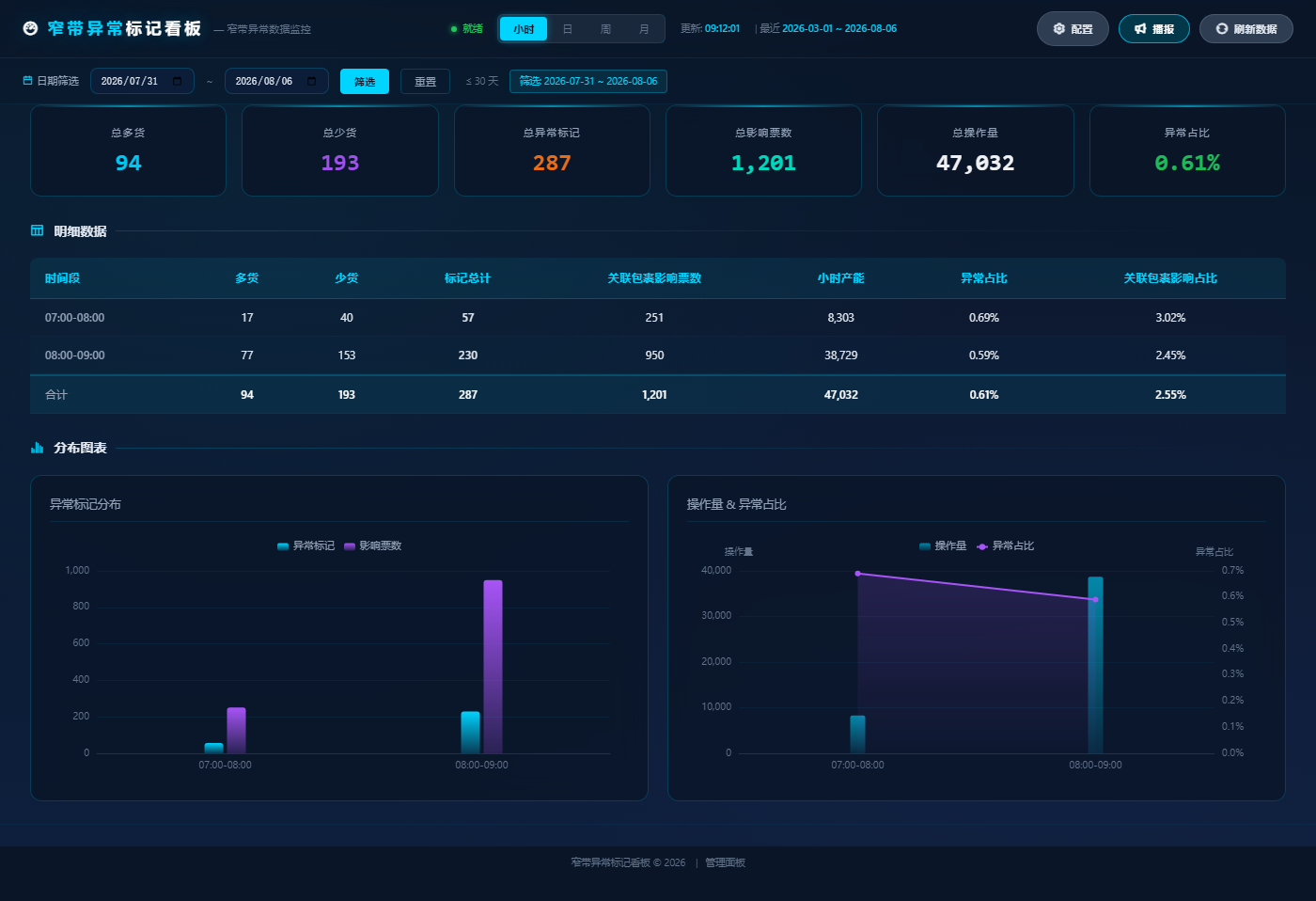Image resolution: width=1316 pixels, height=901 pixels.
Task: Open the calendar picker of the 2026/08/06 field
Action: tap(312, 81)
